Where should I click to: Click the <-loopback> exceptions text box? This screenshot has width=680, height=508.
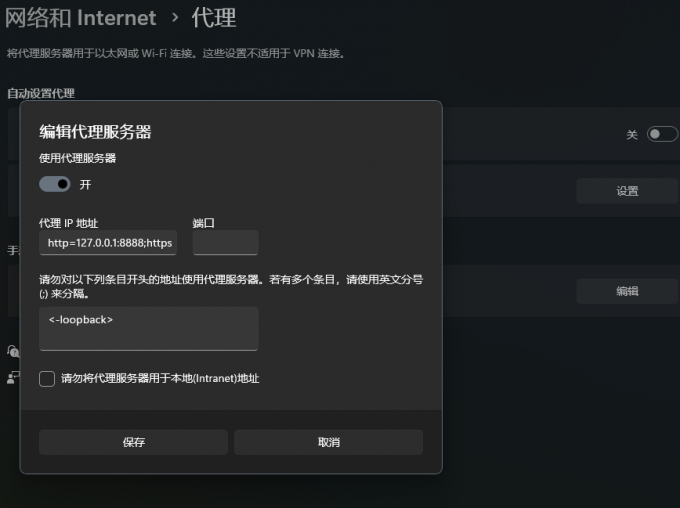pos(149,329)
